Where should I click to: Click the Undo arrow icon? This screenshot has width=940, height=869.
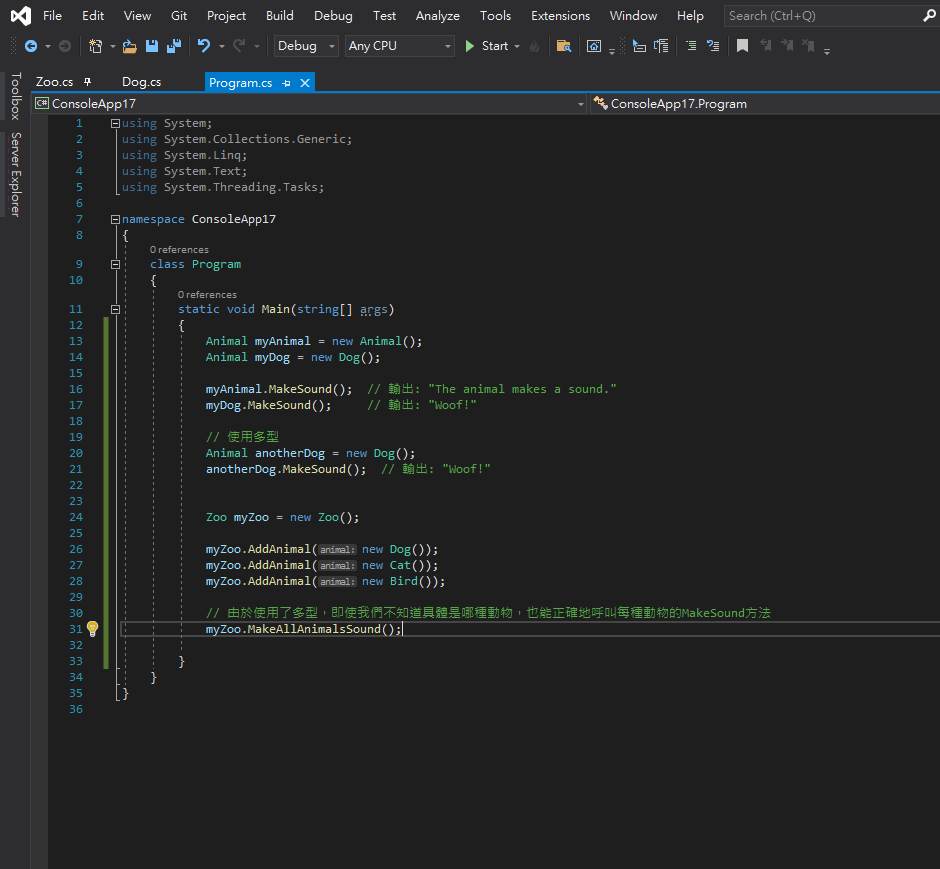(204, 46)
